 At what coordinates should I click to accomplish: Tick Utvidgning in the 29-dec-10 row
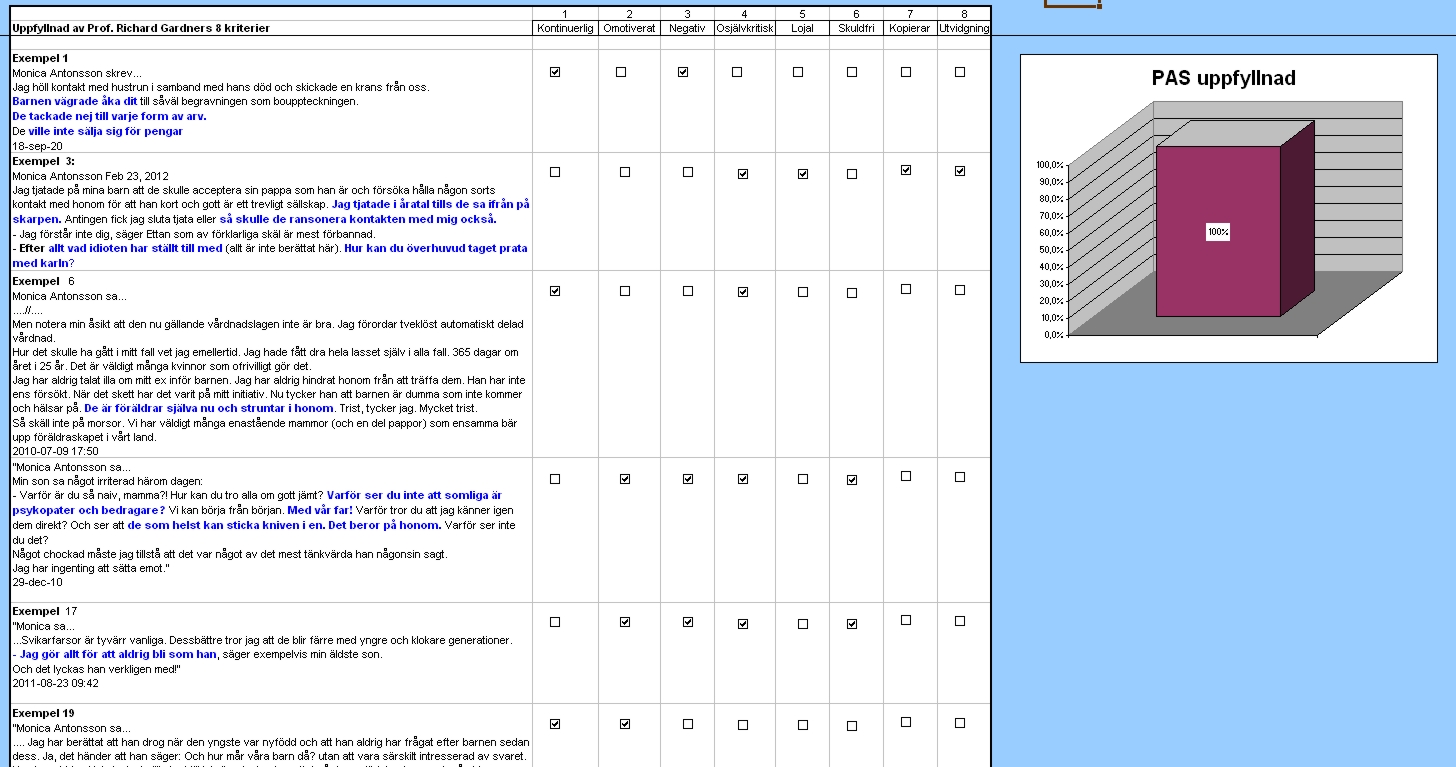[960, 477]
